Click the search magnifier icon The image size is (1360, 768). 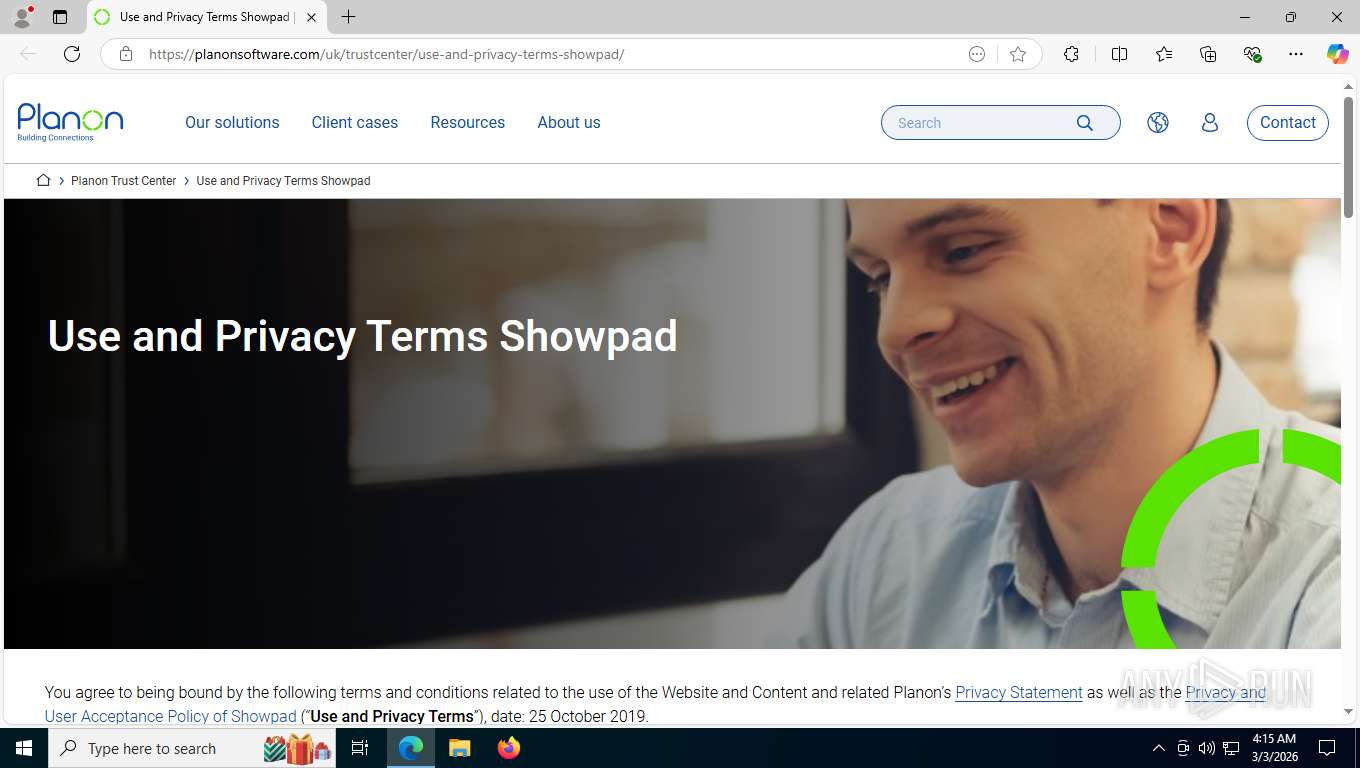tap(1085, 122)
